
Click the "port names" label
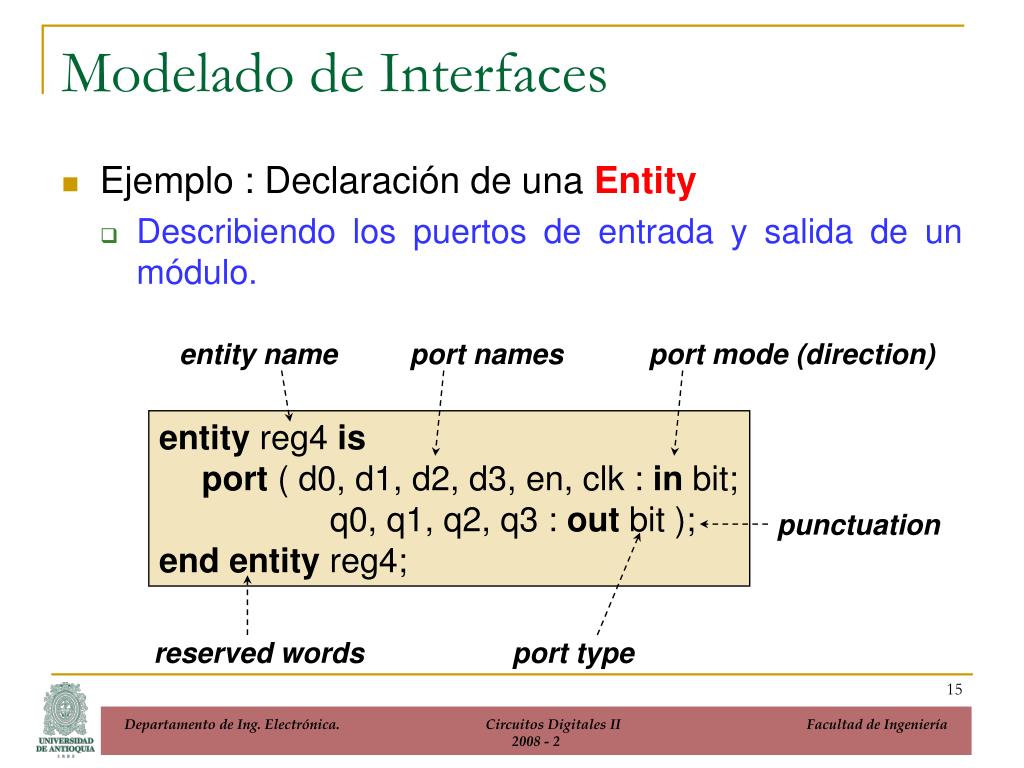pos(487,355)
